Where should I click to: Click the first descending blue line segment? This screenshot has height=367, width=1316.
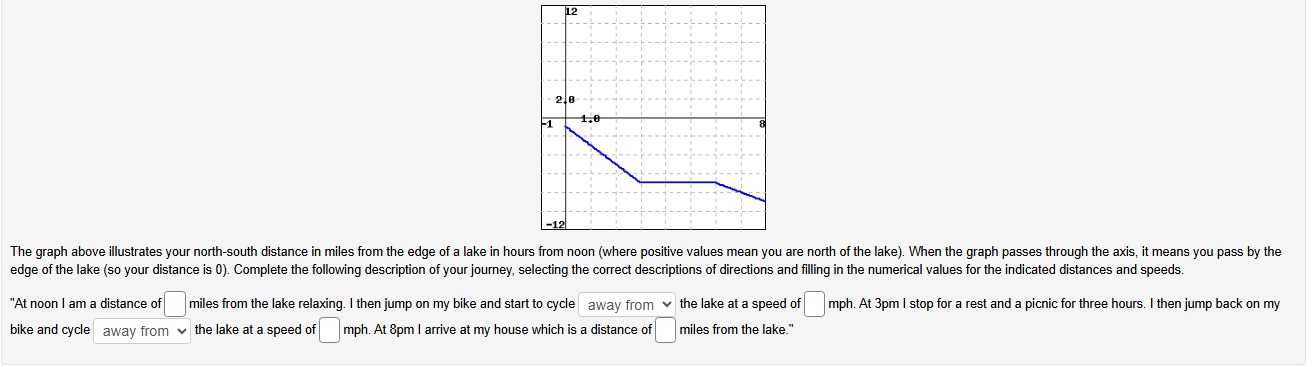click(603, 154)
